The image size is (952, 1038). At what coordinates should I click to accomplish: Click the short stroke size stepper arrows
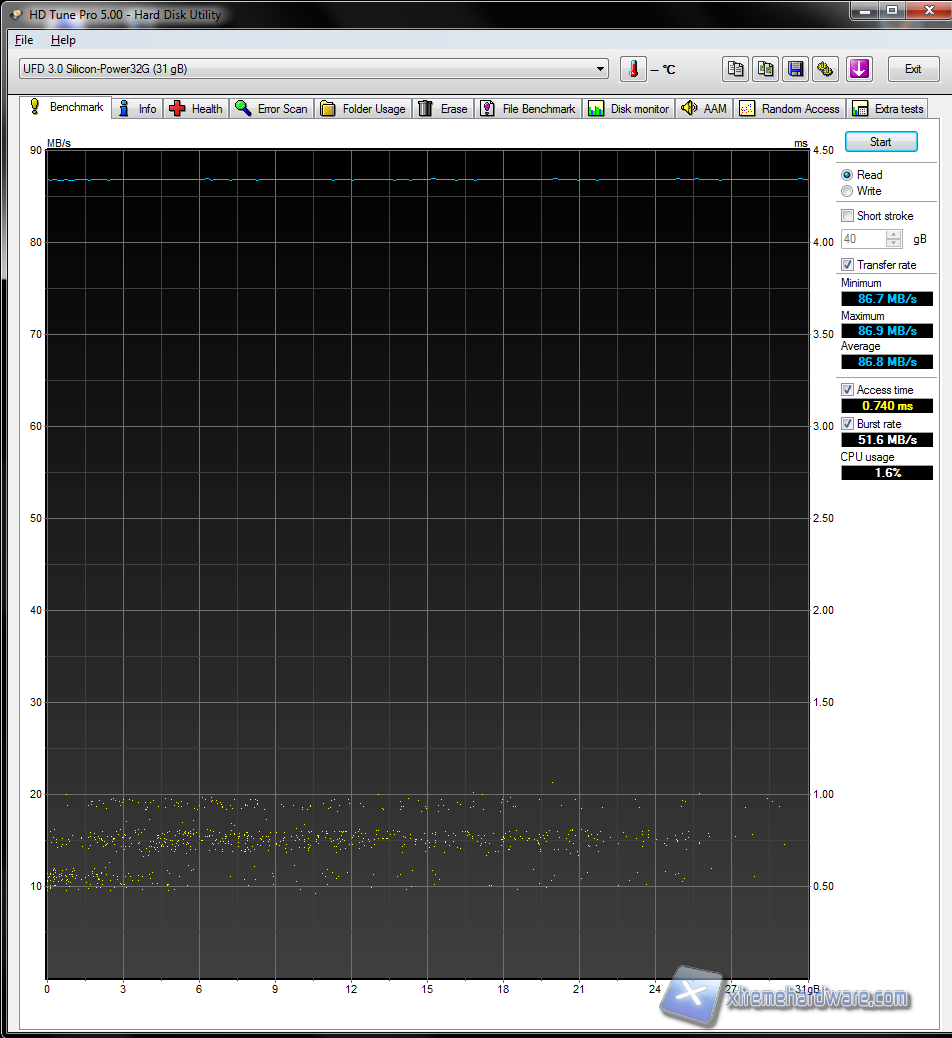click(x=894, y=239)
